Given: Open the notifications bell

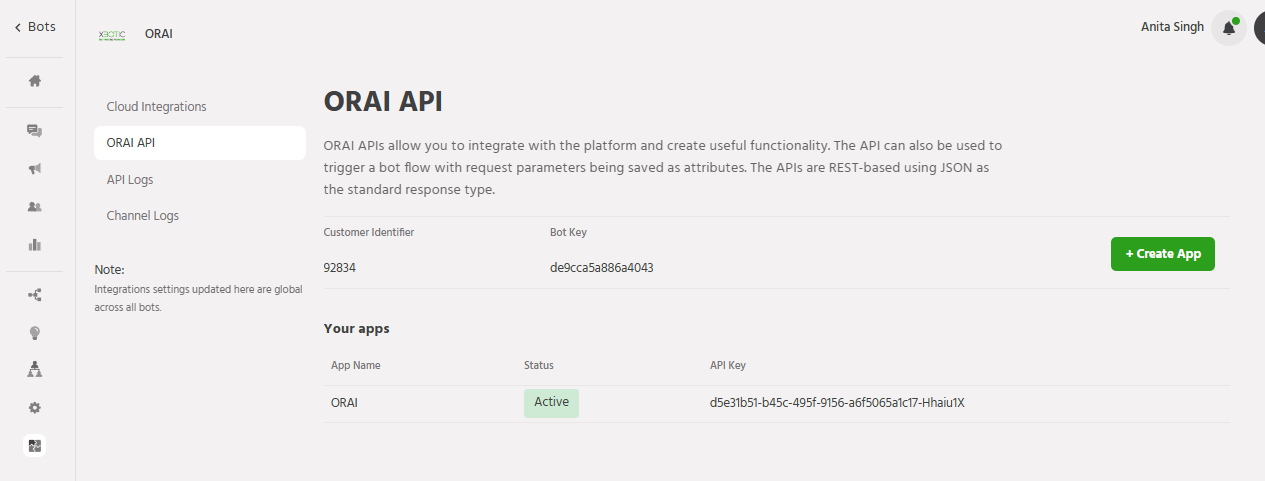Looking at the screenshot, I should pyautogui.click(x=1228, y=28).
